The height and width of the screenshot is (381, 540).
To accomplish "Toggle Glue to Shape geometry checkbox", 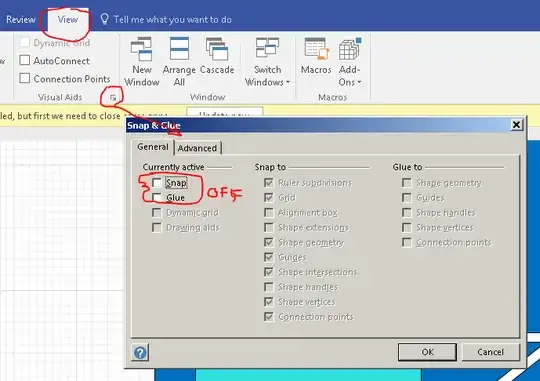I will click(x=407, y=183).
